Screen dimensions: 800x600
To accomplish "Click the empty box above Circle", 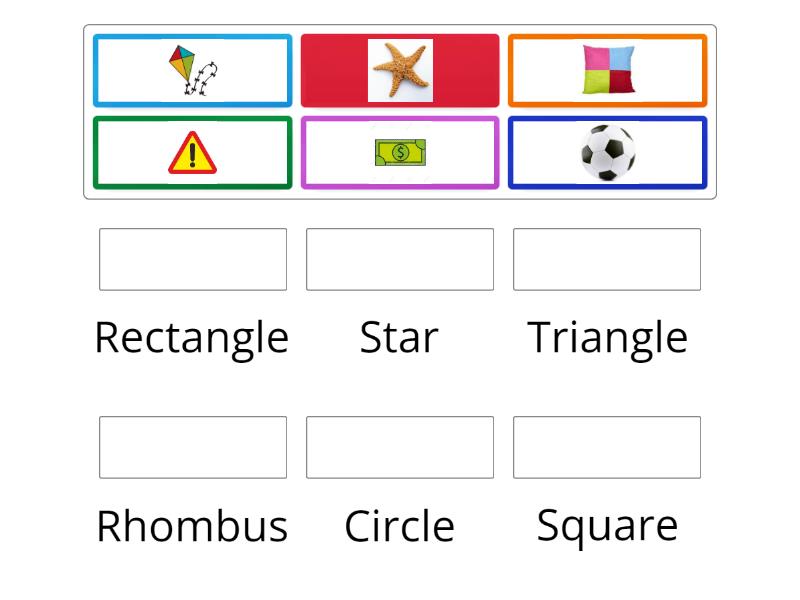I will pos(400,447).
